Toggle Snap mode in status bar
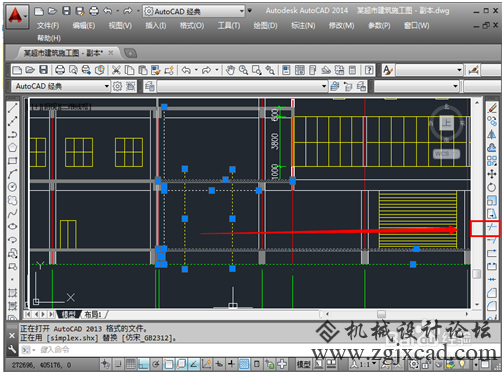504x374 pixels. click(x=118, y=364)
